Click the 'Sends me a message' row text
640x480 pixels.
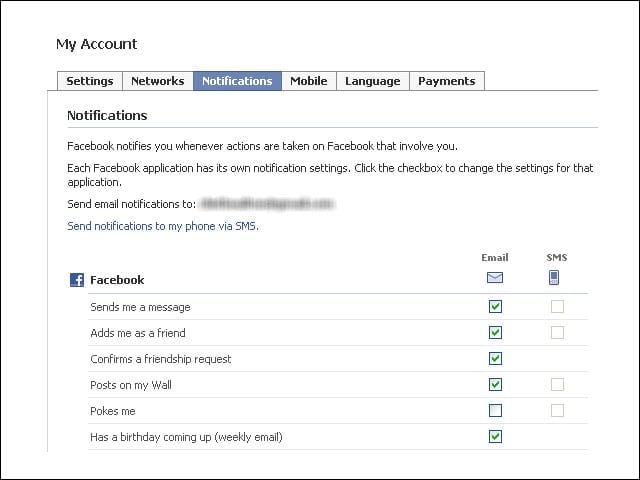pyautogui.click(x=140, y=307)
